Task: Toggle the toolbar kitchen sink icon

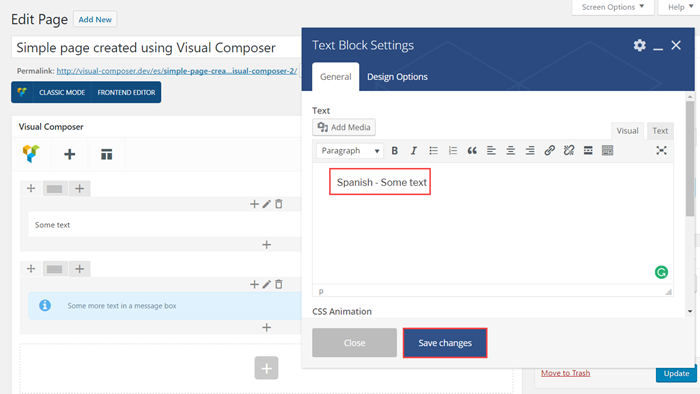Action: click(x=608, y=150)
